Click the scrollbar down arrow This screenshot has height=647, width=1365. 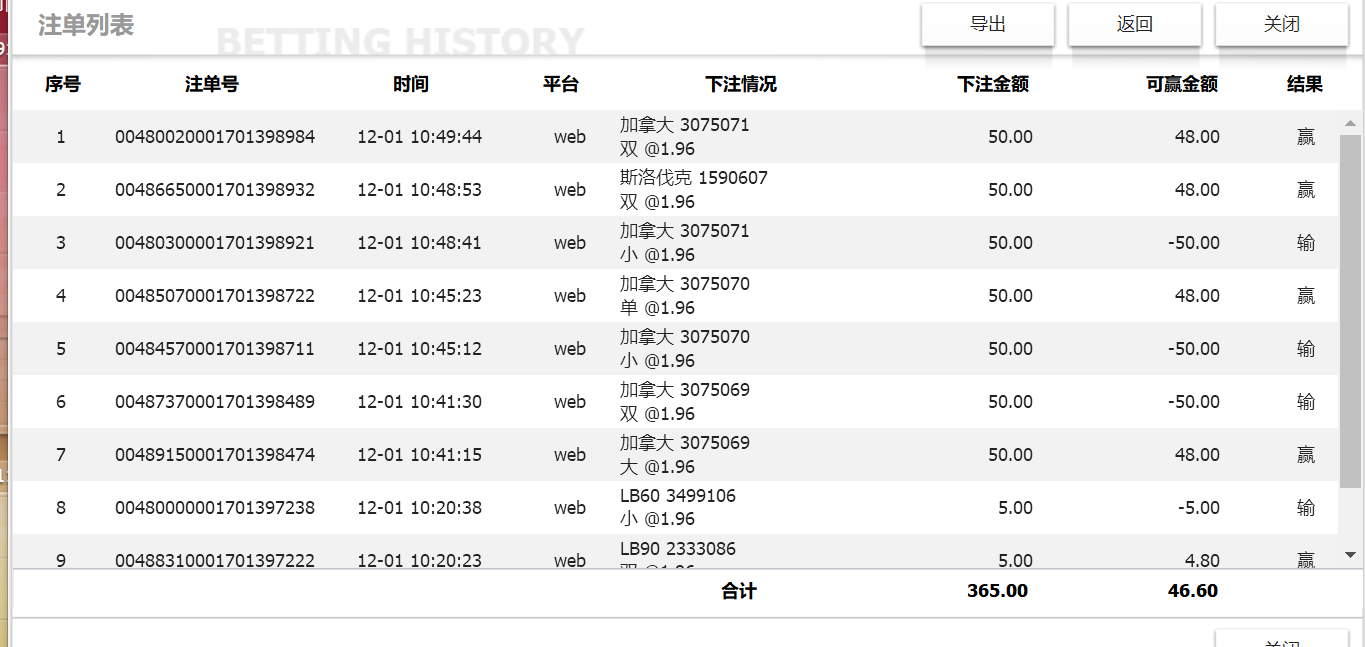pos(1350,555)
